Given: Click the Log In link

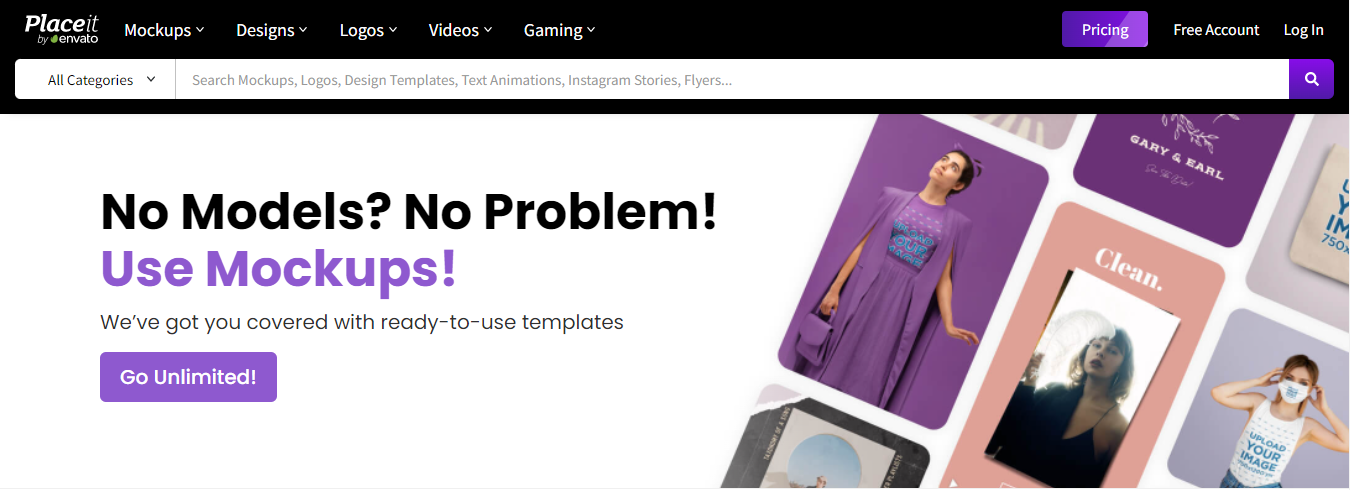Looking at the screenshot, I should (x=1303, y=30).
